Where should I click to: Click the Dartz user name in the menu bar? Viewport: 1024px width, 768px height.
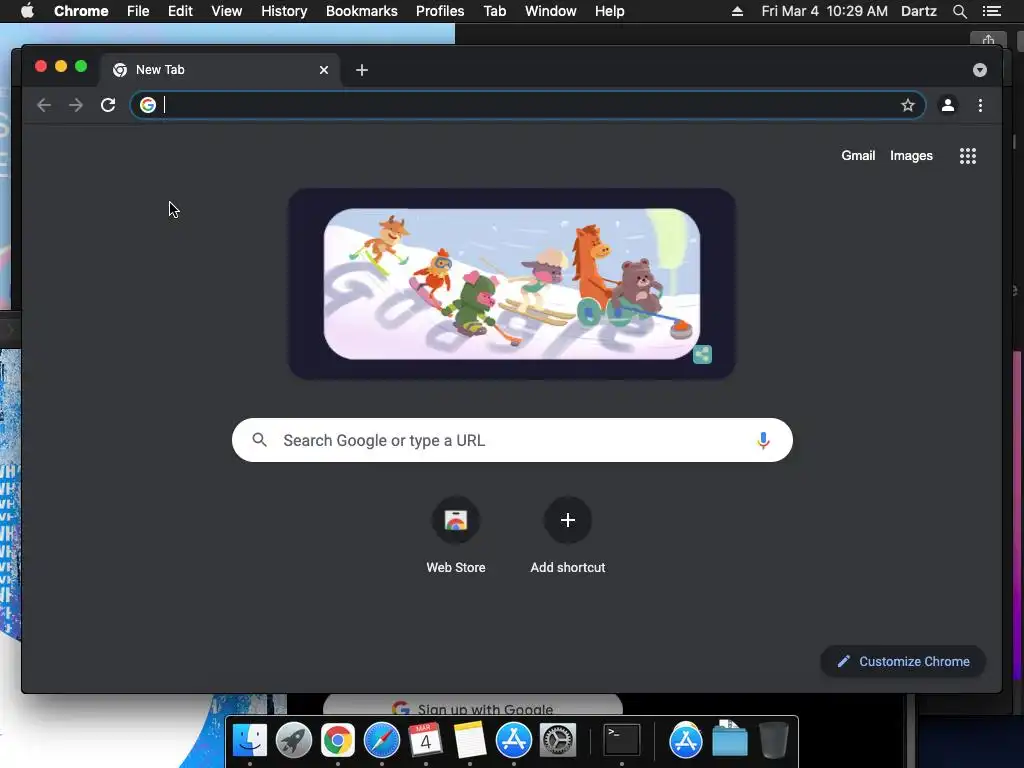coord(919,11)
